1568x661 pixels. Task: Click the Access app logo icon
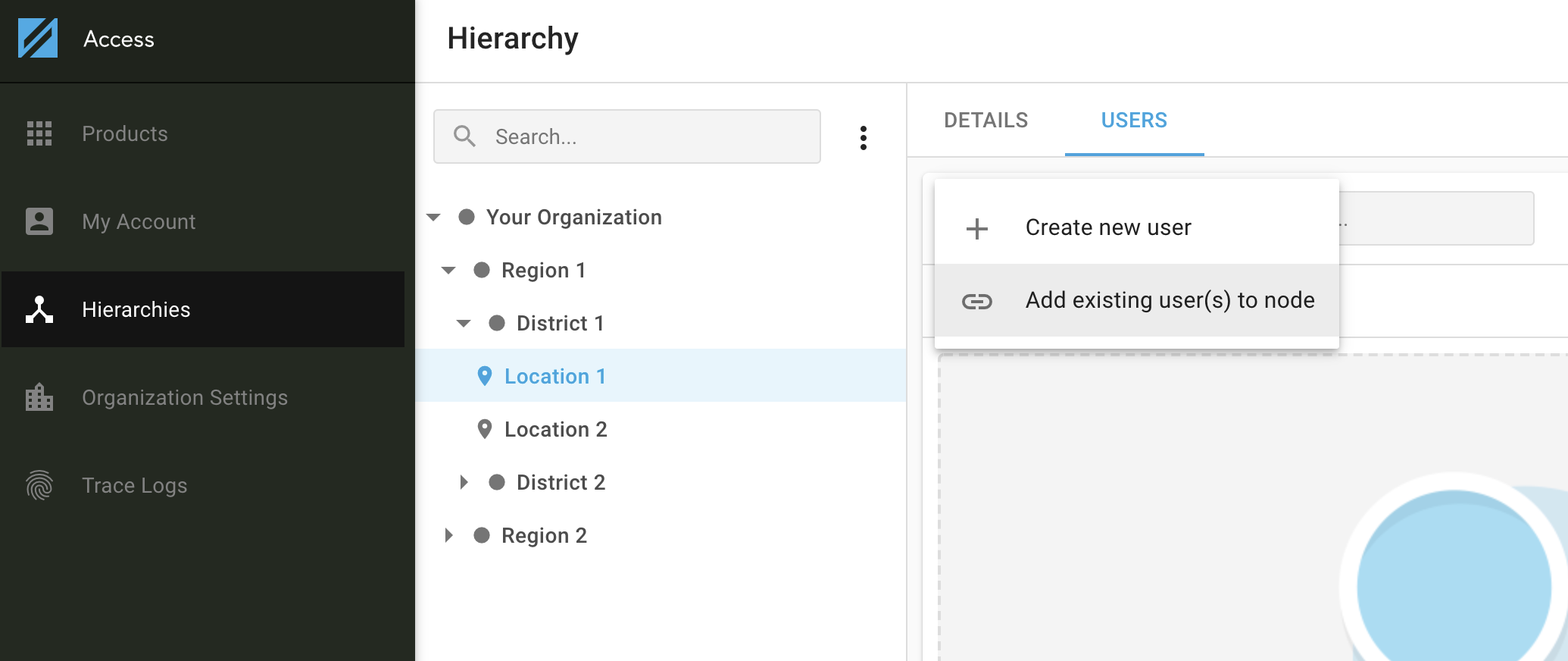38,38
